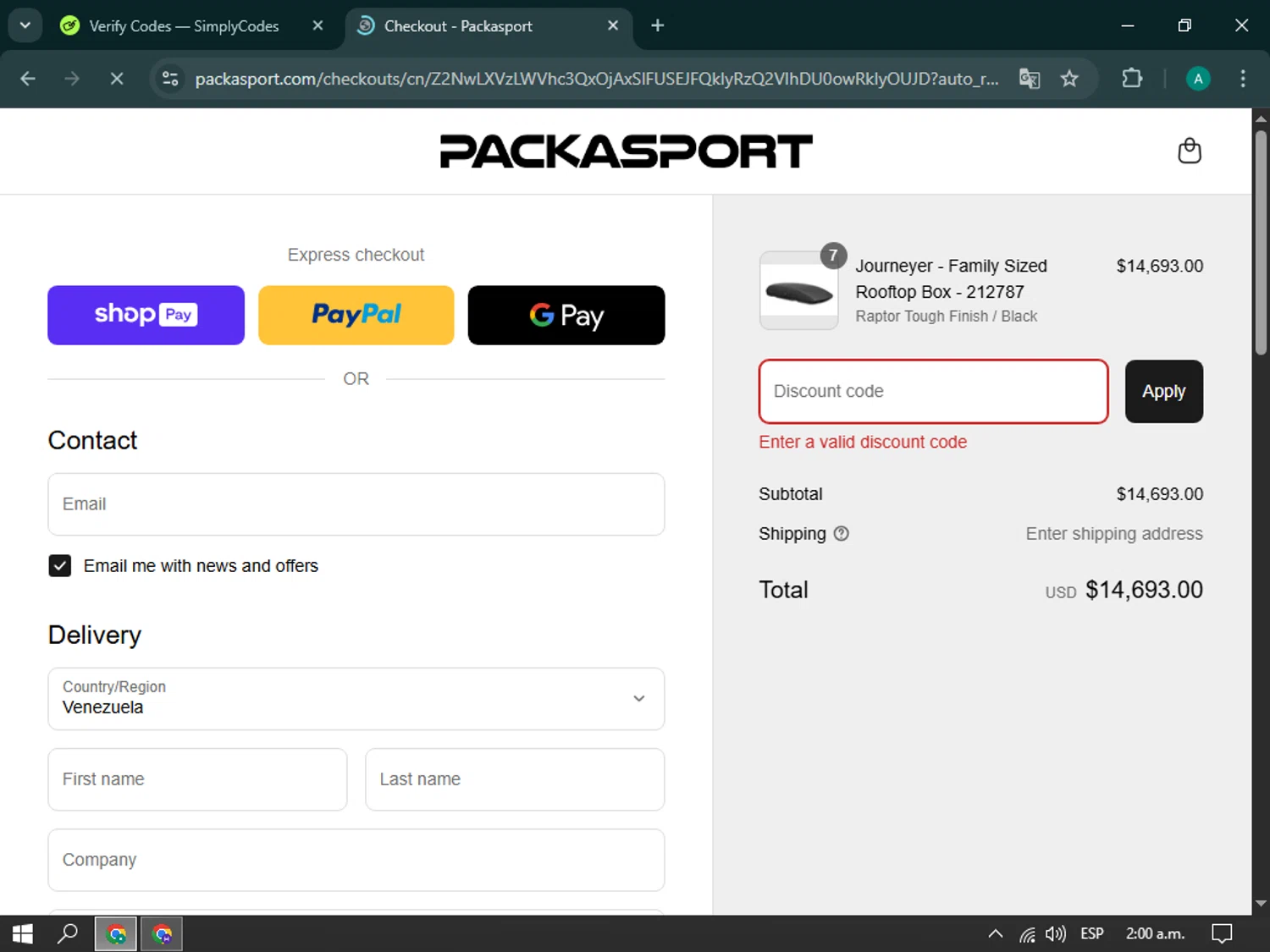Image resolution: width=1270 pixels, height=952 pixels.
Task: Click the Journeyer rooftop box thumbnail
Action: pos(799,291)
